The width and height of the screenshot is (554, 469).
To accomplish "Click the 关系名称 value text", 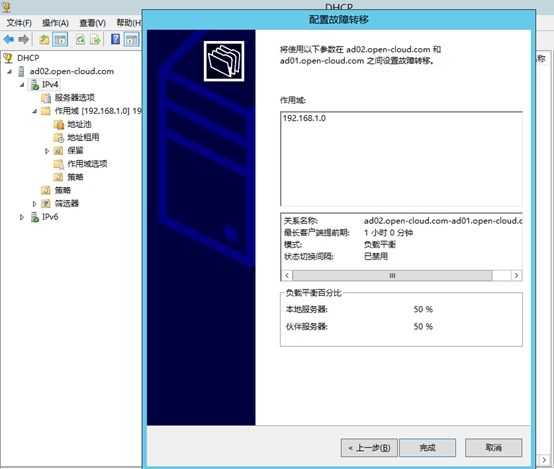I will 443,221.
